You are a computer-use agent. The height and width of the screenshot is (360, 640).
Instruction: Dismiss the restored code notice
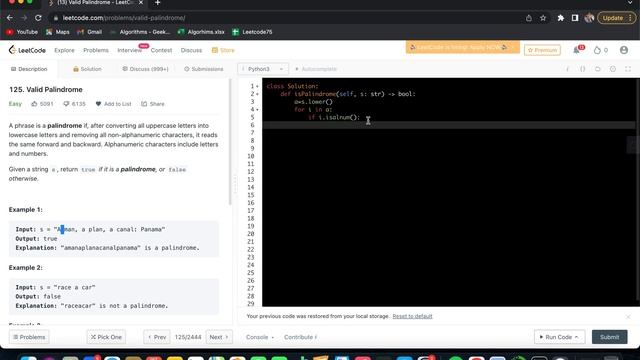(628, 316)
